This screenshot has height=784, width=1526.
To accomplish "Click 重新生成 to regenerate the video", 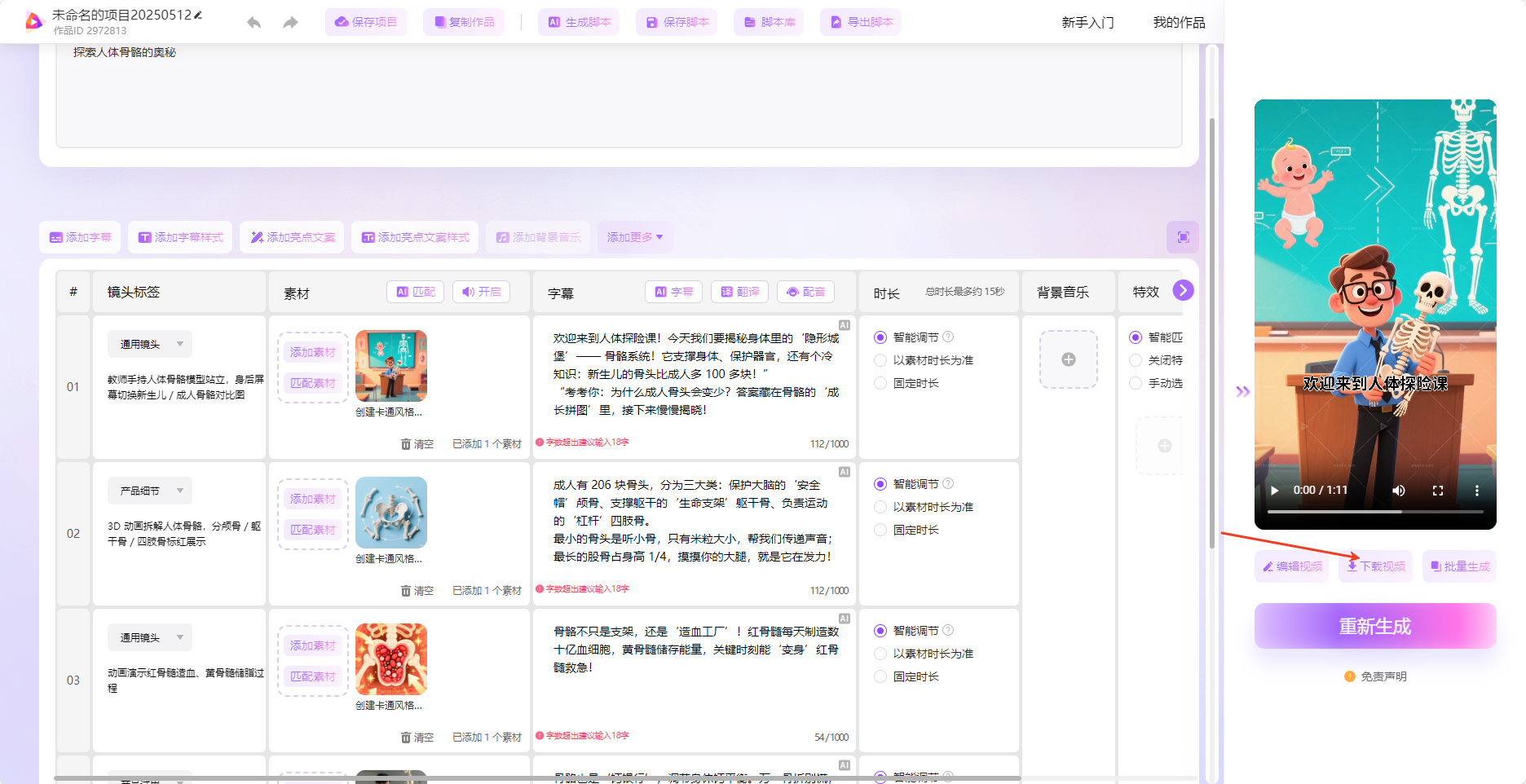I will [1374, 626].
